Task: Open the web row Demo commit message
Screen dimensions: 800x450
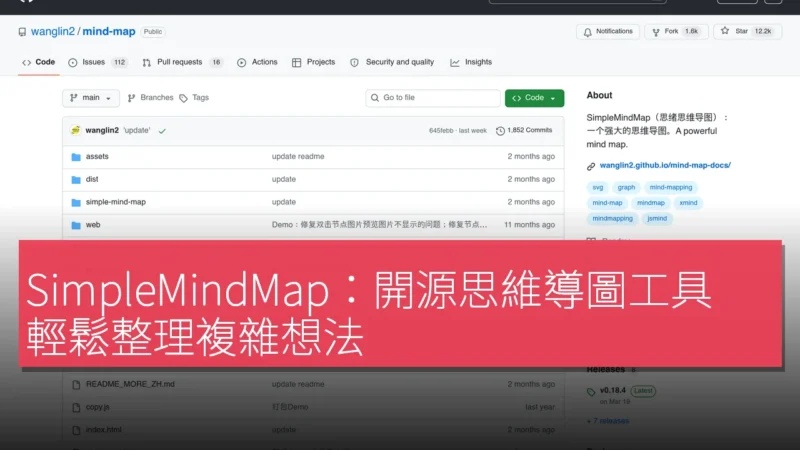Action: pyautogui.click(x=379, y=225)
